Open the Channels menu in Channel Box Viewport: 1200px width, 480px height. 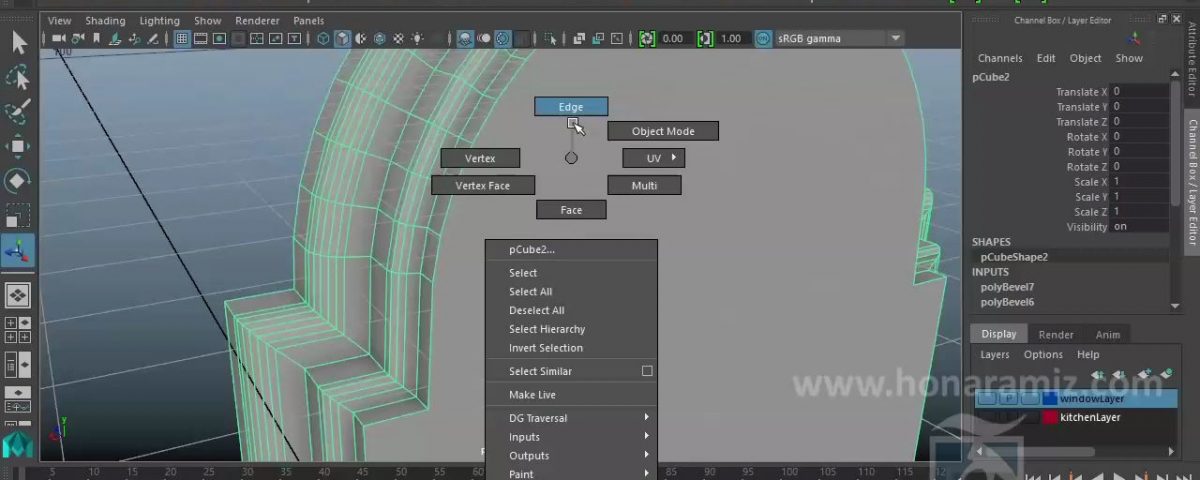[x=1000, y=58]
